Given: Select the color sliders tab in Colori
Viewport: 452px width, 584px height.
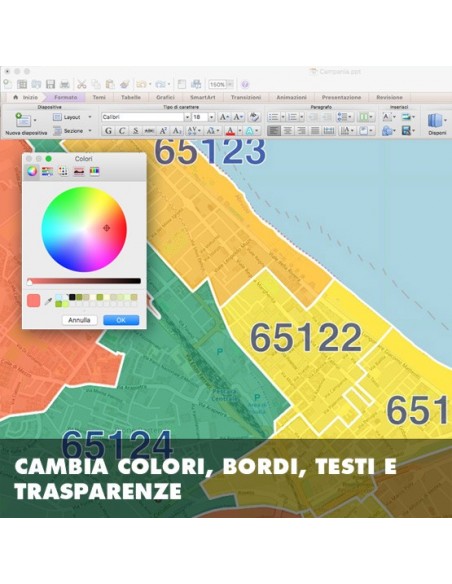Looking at the screenshot, I should coord(47,171).
